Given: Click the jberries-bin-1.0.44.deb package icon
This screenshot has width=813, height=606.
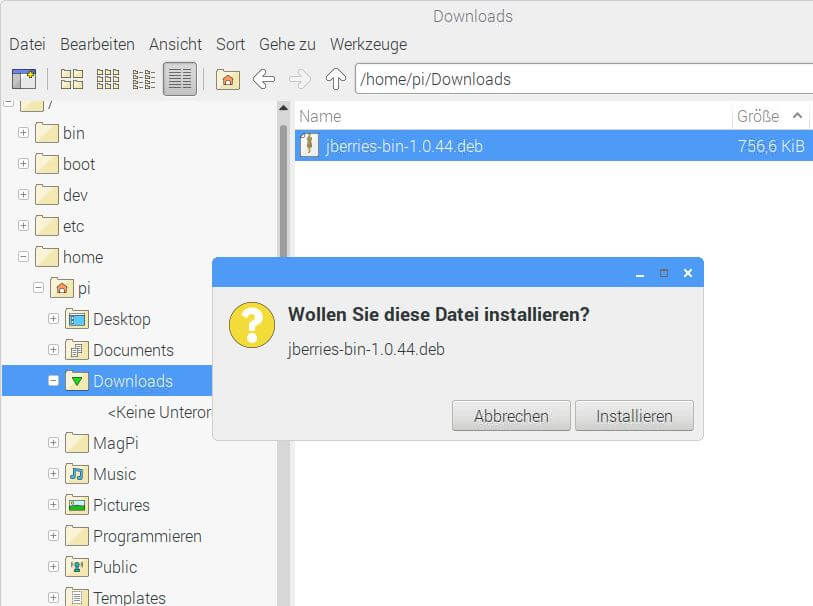Looking at the screenshot, I should click(x=310, y=146).
